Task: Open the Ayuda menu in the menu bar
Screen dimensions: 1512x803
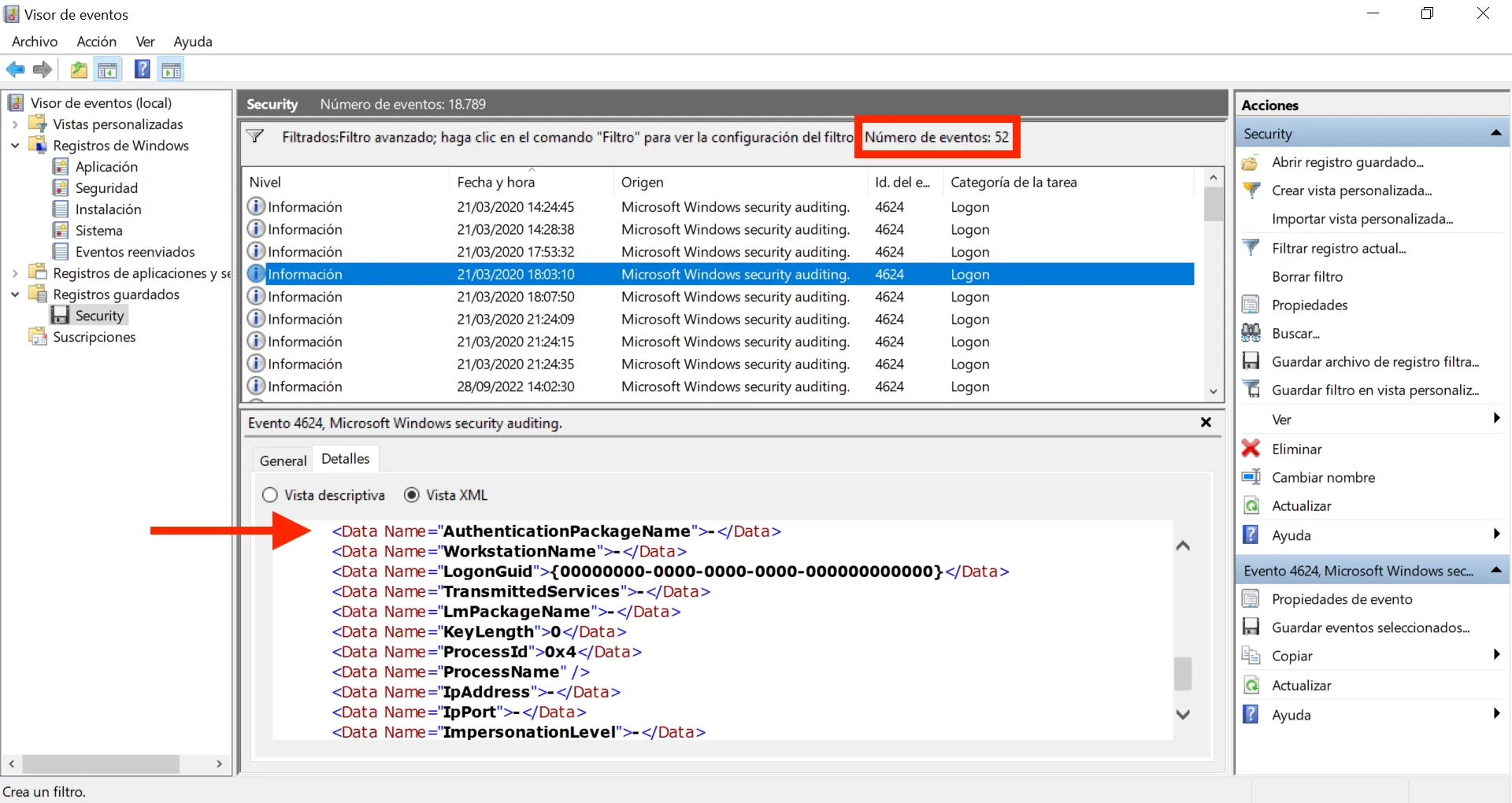Action: (193, 42)
